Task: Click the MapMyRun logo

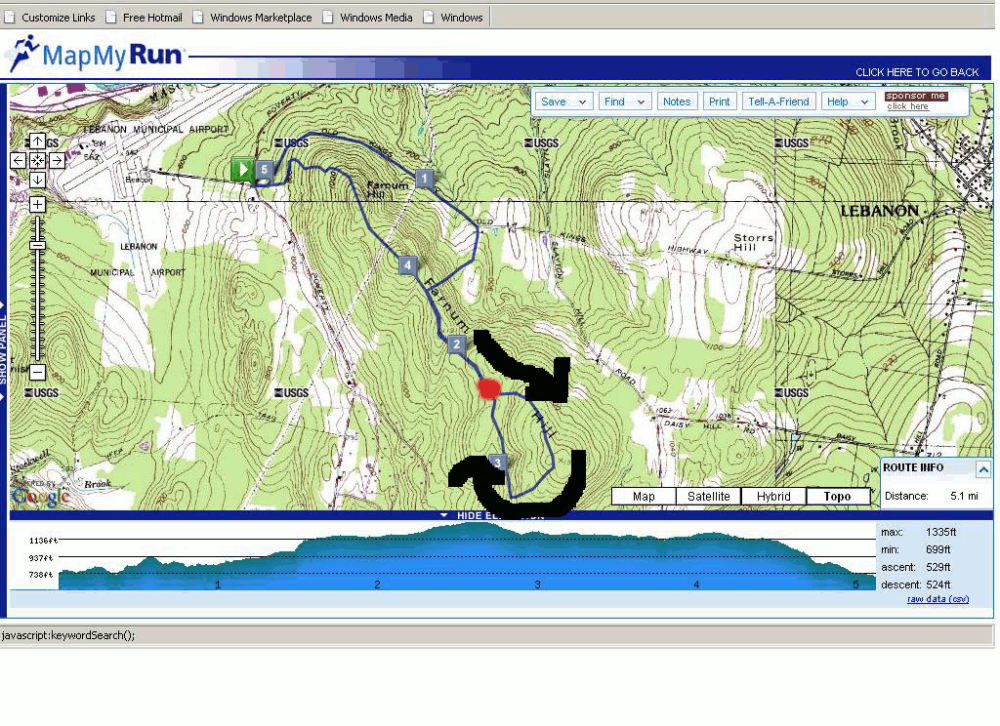Action: point(95,53)
